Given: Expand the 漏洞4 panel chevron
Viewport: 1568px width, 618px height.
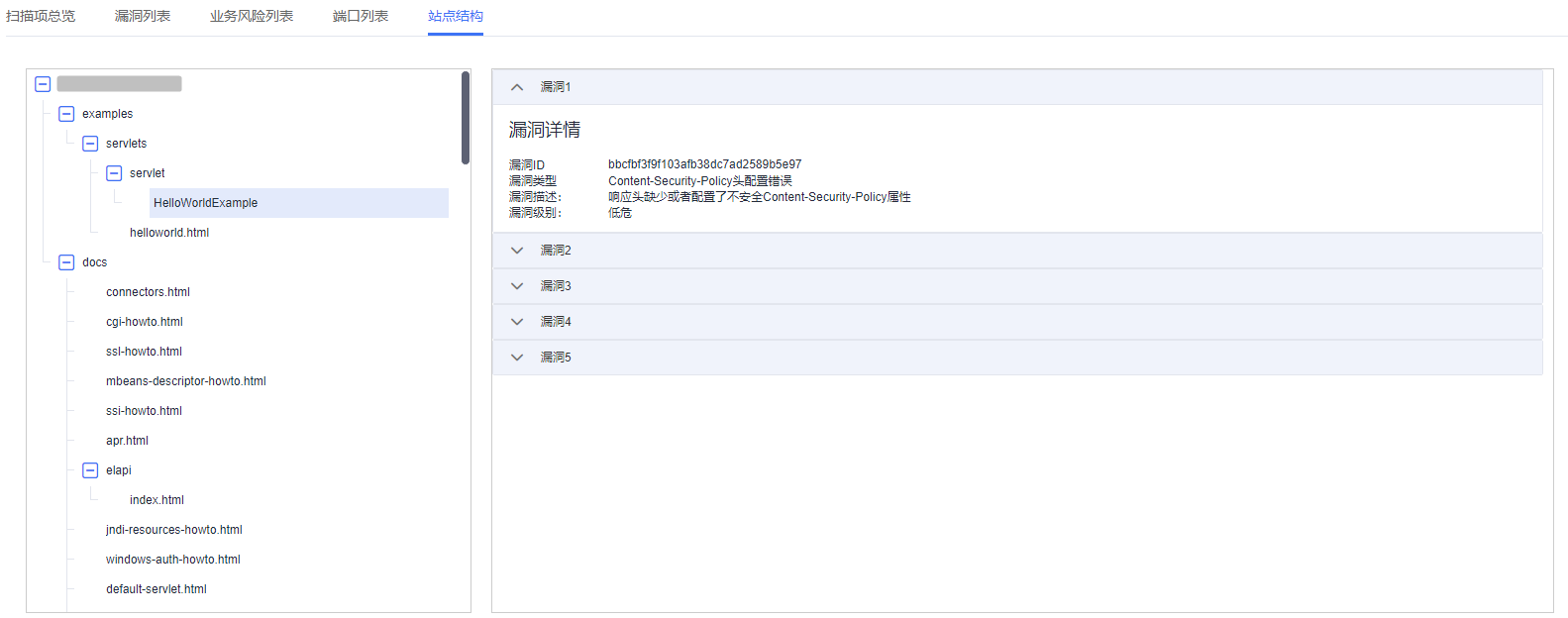Looking at the screenshot, I should (517, 322).
